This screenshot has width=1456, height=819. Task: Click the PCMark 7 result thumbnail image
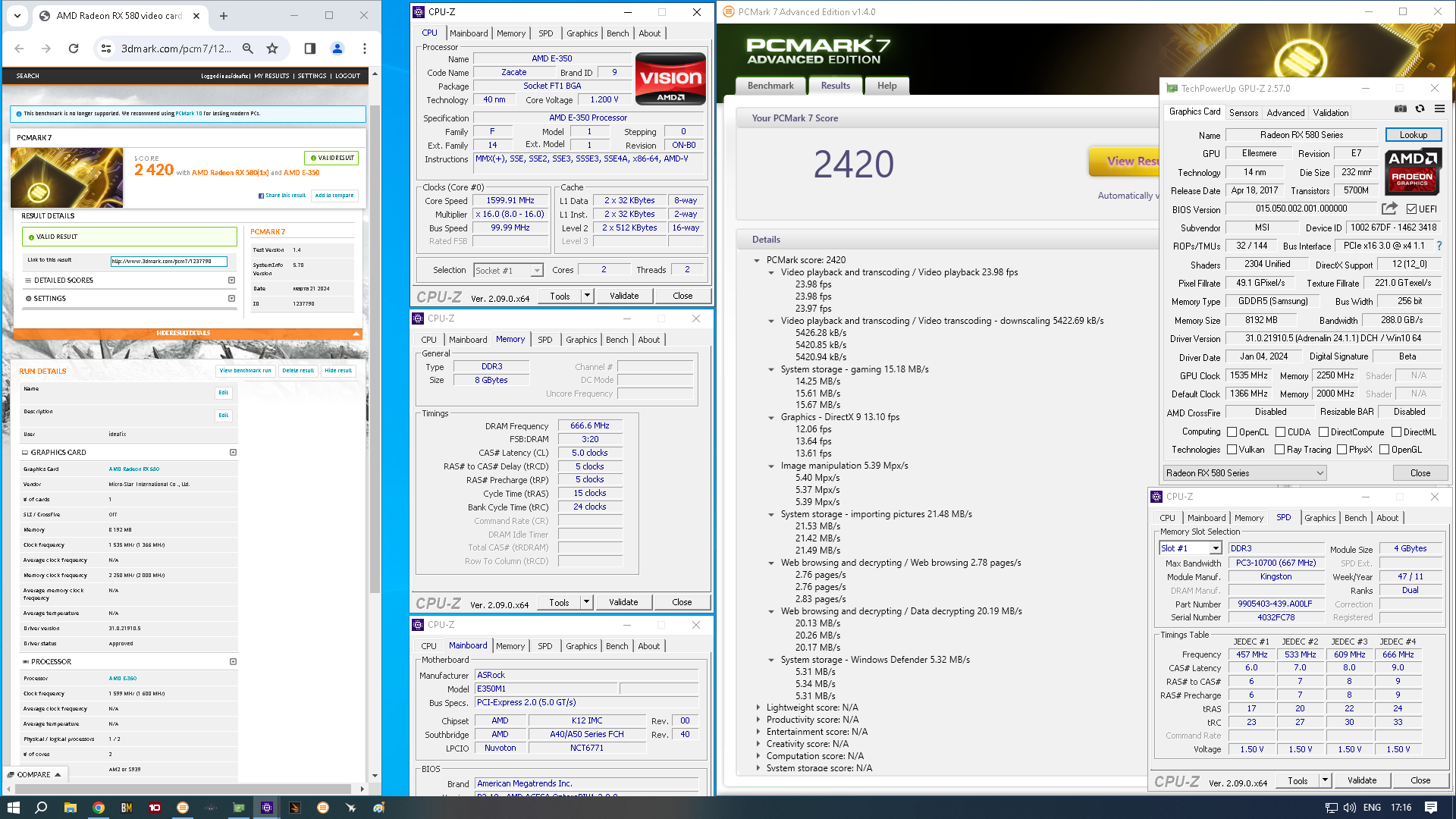coord(67,177)
